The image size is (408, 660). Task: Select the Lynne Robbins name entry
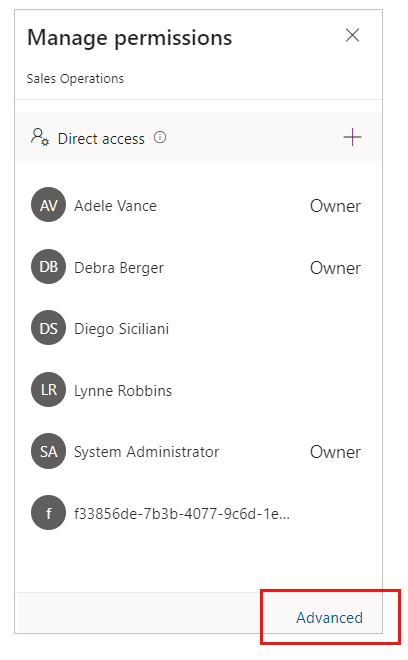123,391
